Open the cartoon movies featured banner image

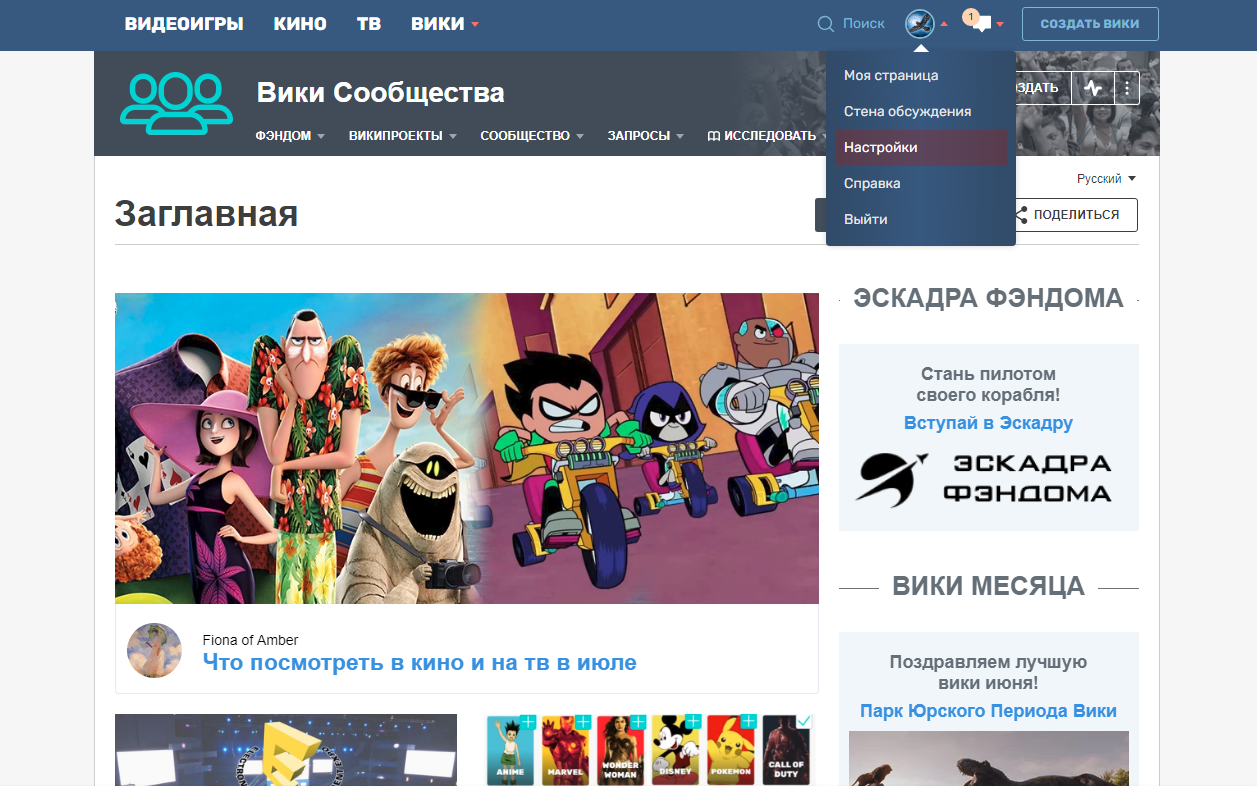coord(467,448)
